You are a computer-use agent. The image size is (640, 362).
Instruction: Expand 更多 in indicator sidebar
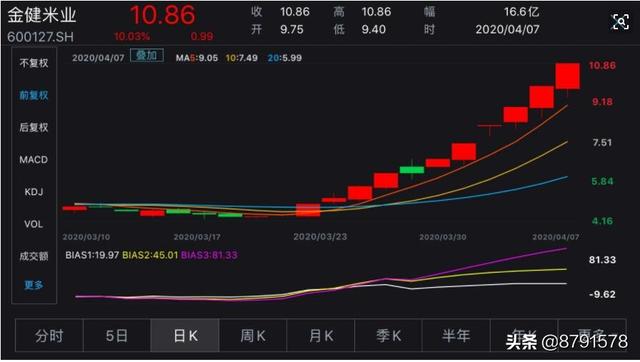(x=34, y=285)
